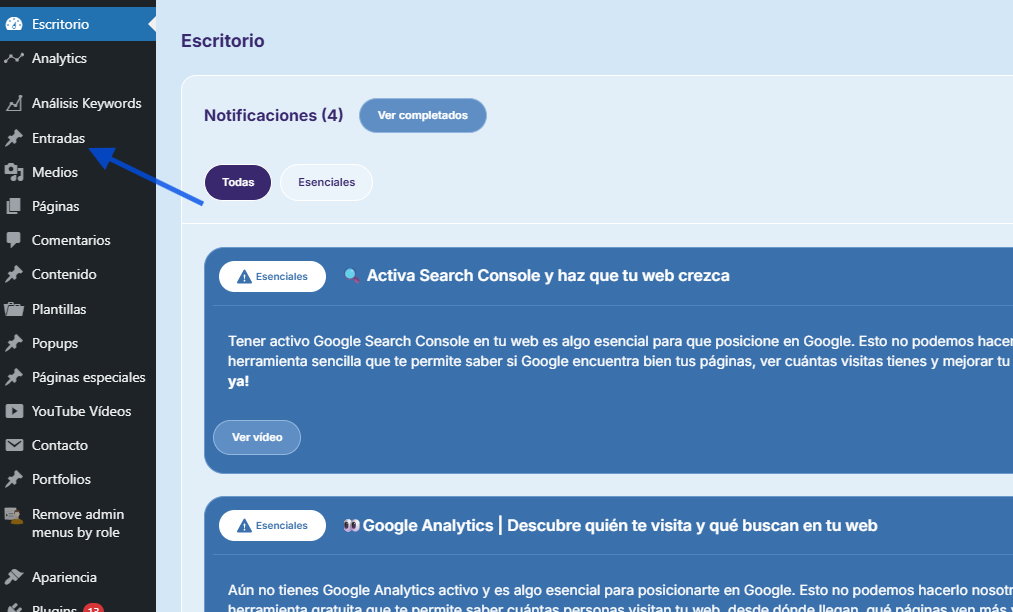1013x612 pixels.
Task: Click the Análisis Keywords chart icon
Action: click(14, 103)
